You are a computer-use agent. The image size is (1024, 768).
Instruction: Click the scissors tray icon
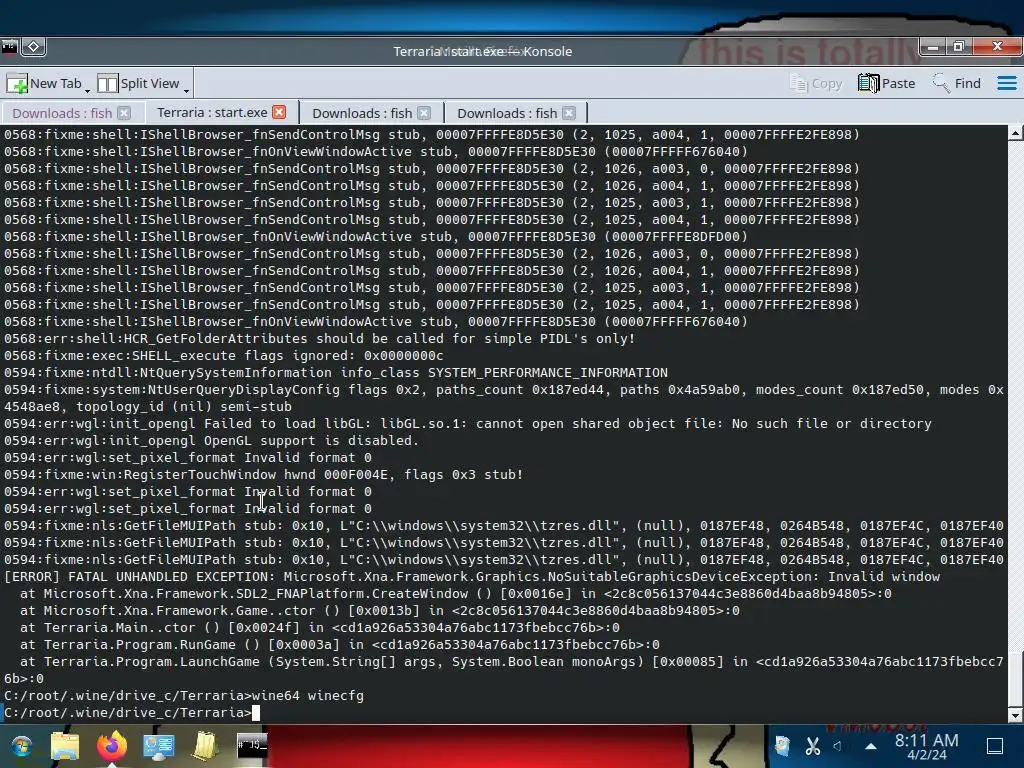(812, 745)
